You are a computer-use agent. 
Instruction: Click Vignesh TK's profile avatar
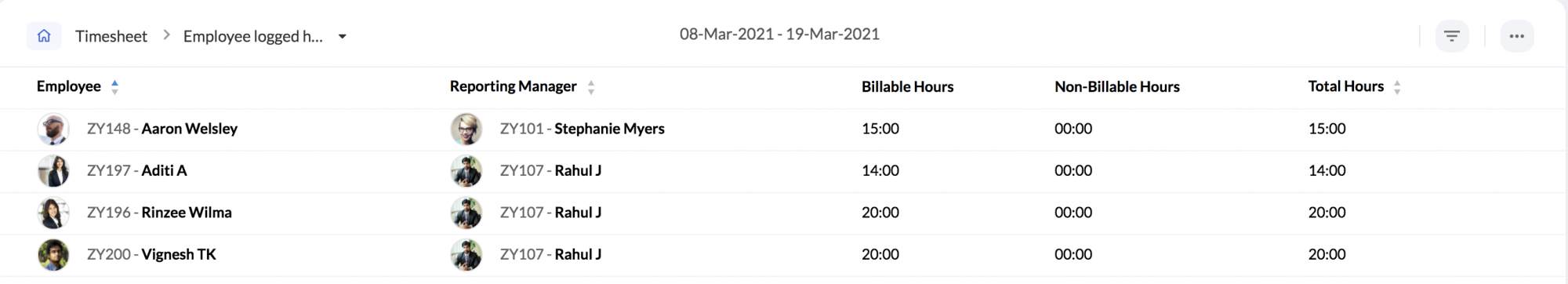click(x=53, y=255)
